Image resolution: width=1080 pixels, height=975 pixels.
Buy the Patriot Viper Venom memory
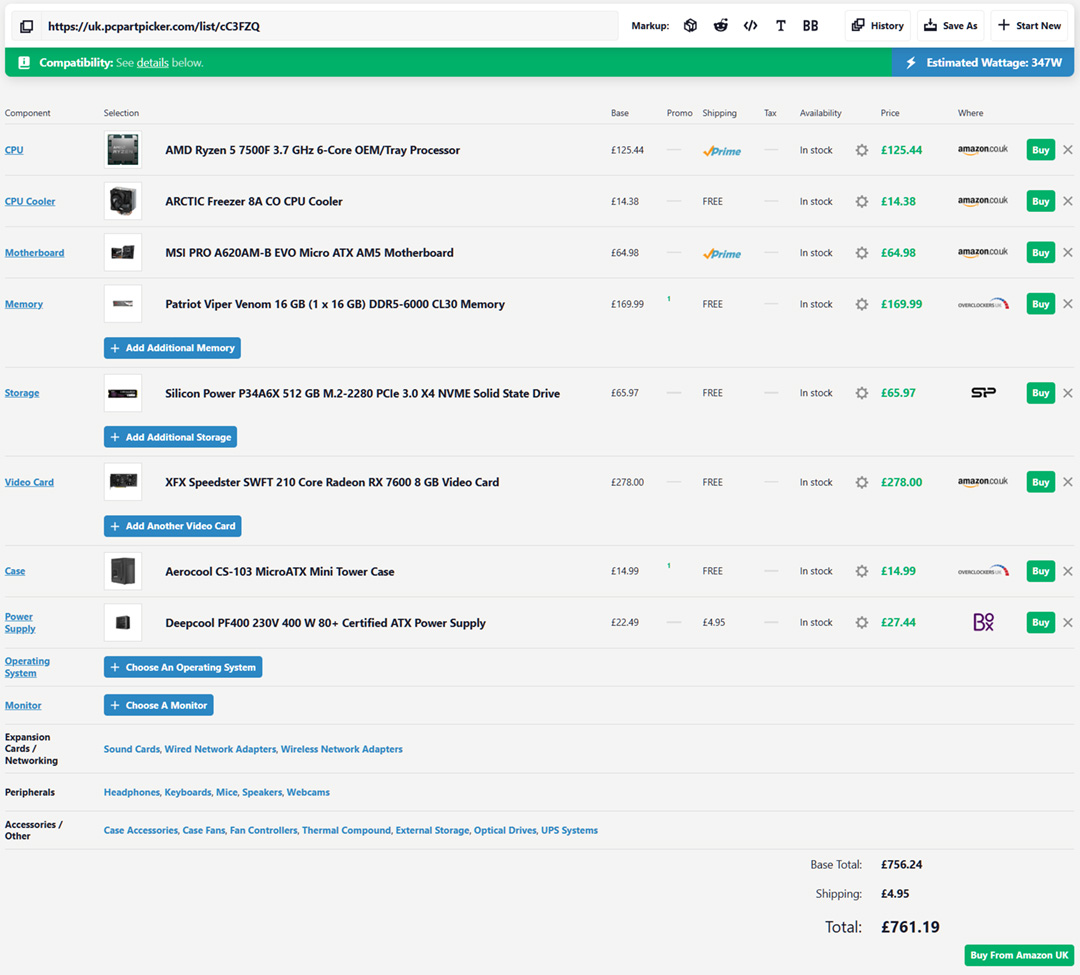(1041, 304)
